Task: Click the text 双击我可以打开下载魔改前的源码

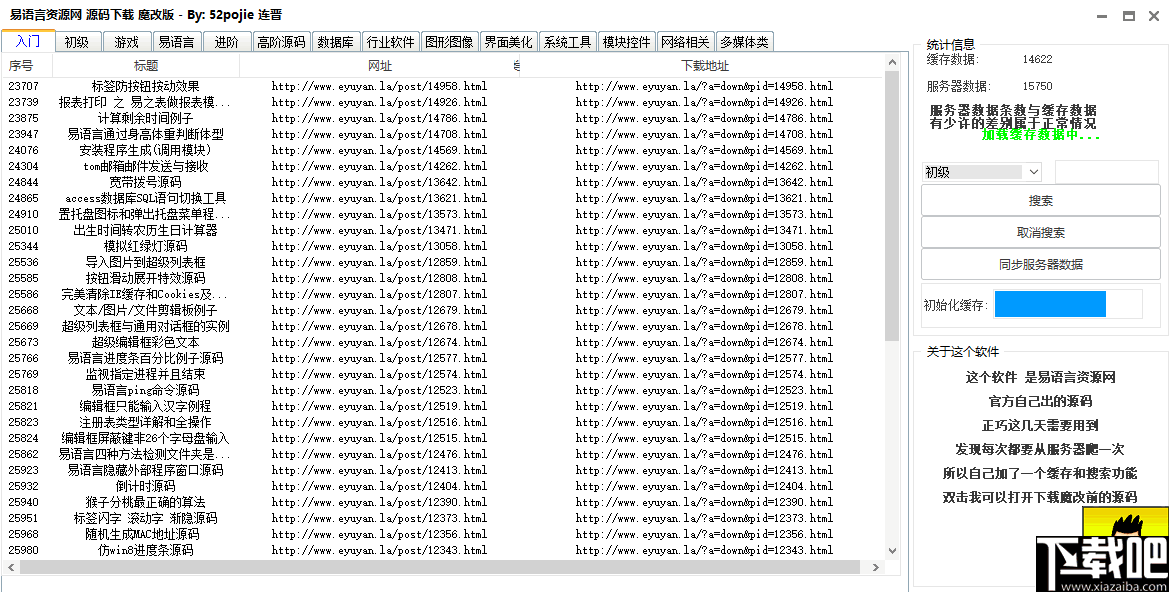Action: [x=1040, y=497]
